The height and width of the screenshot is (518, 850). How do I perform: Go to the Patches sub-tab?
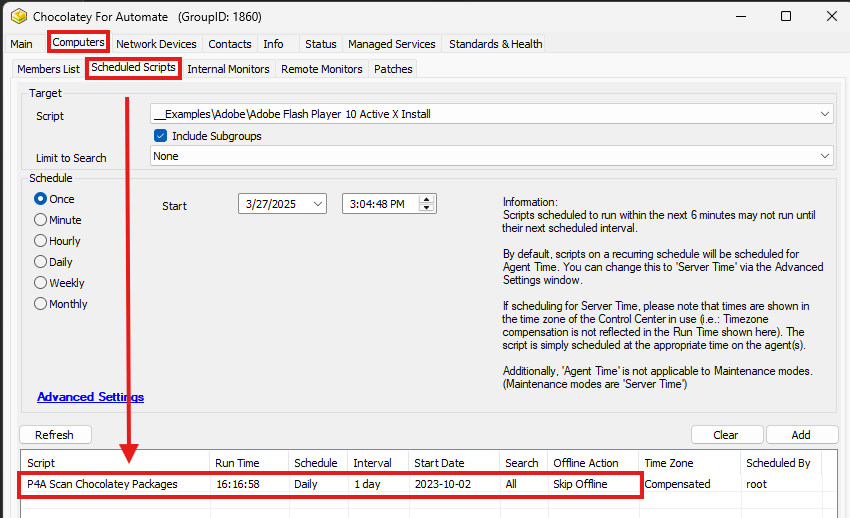coord(393,69)
